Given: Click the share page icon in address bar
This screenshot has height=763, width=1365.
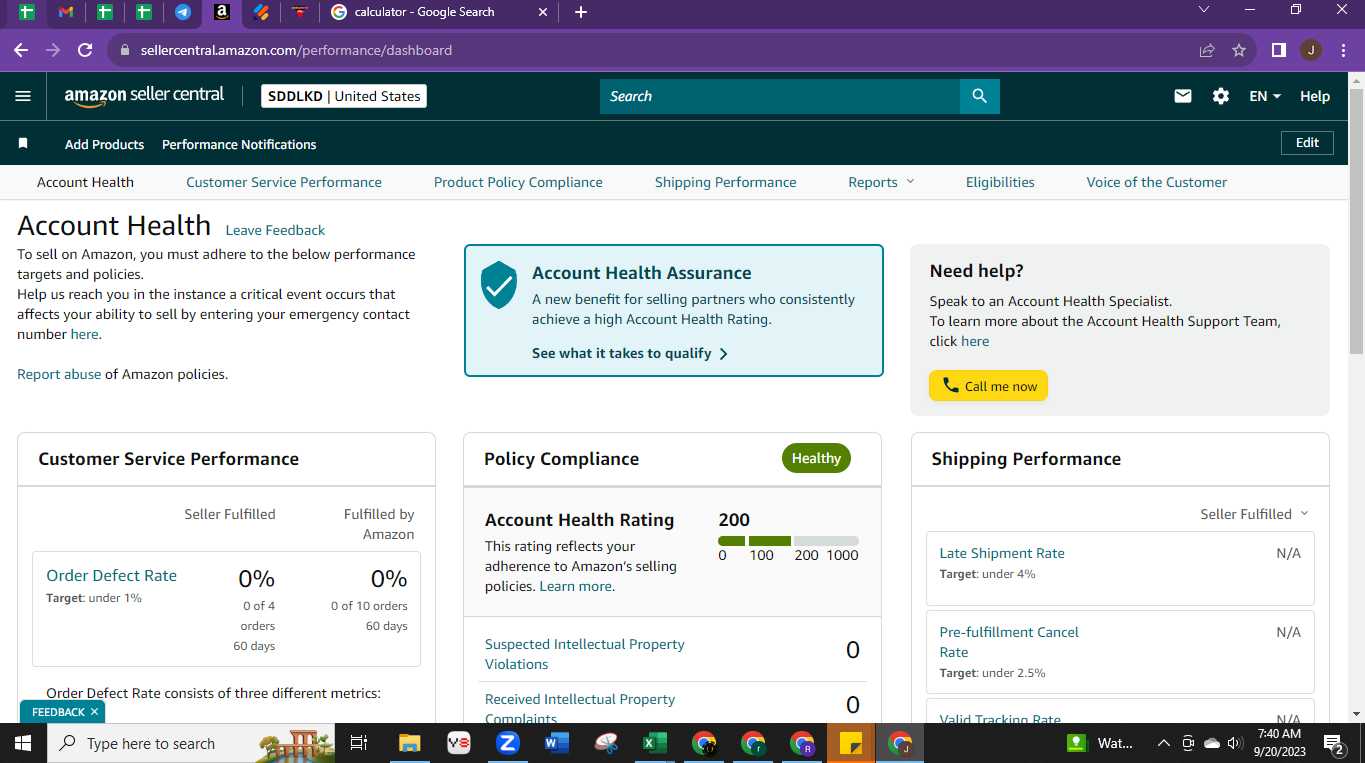Looking at the screenshot, I should 1207,50.
